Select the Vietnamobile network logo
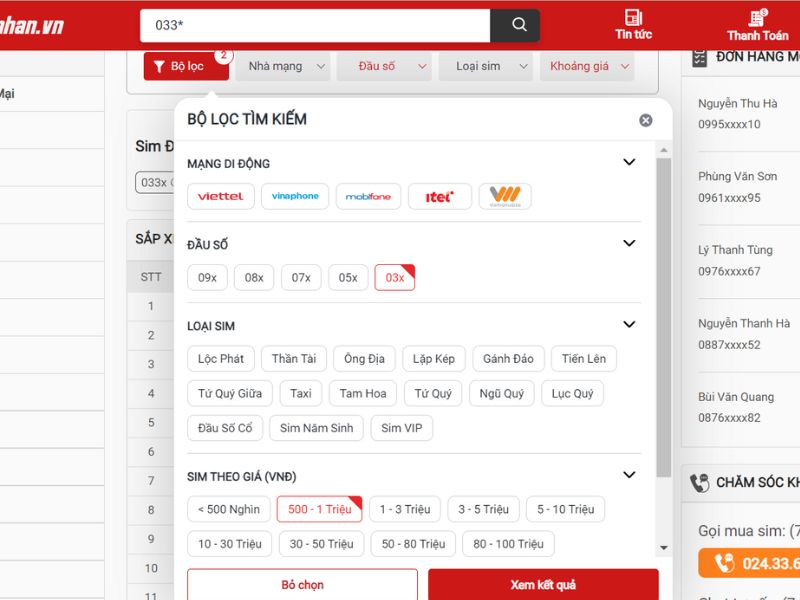The image size is (800, 600). pyautogui.click(x=505, y=196)
